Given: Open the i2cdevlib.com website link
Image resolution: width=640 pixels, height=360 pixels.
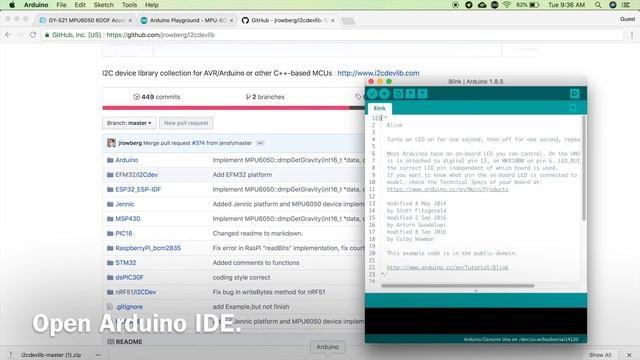Looking at the screenshot, I should click(378, 73).
